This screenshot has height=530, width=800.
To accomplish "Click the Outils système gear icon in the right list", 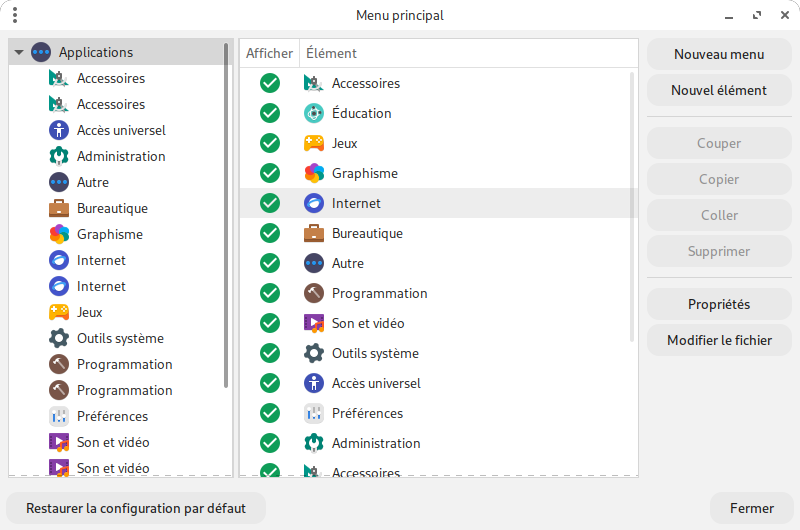I will (x=314, y=353).
